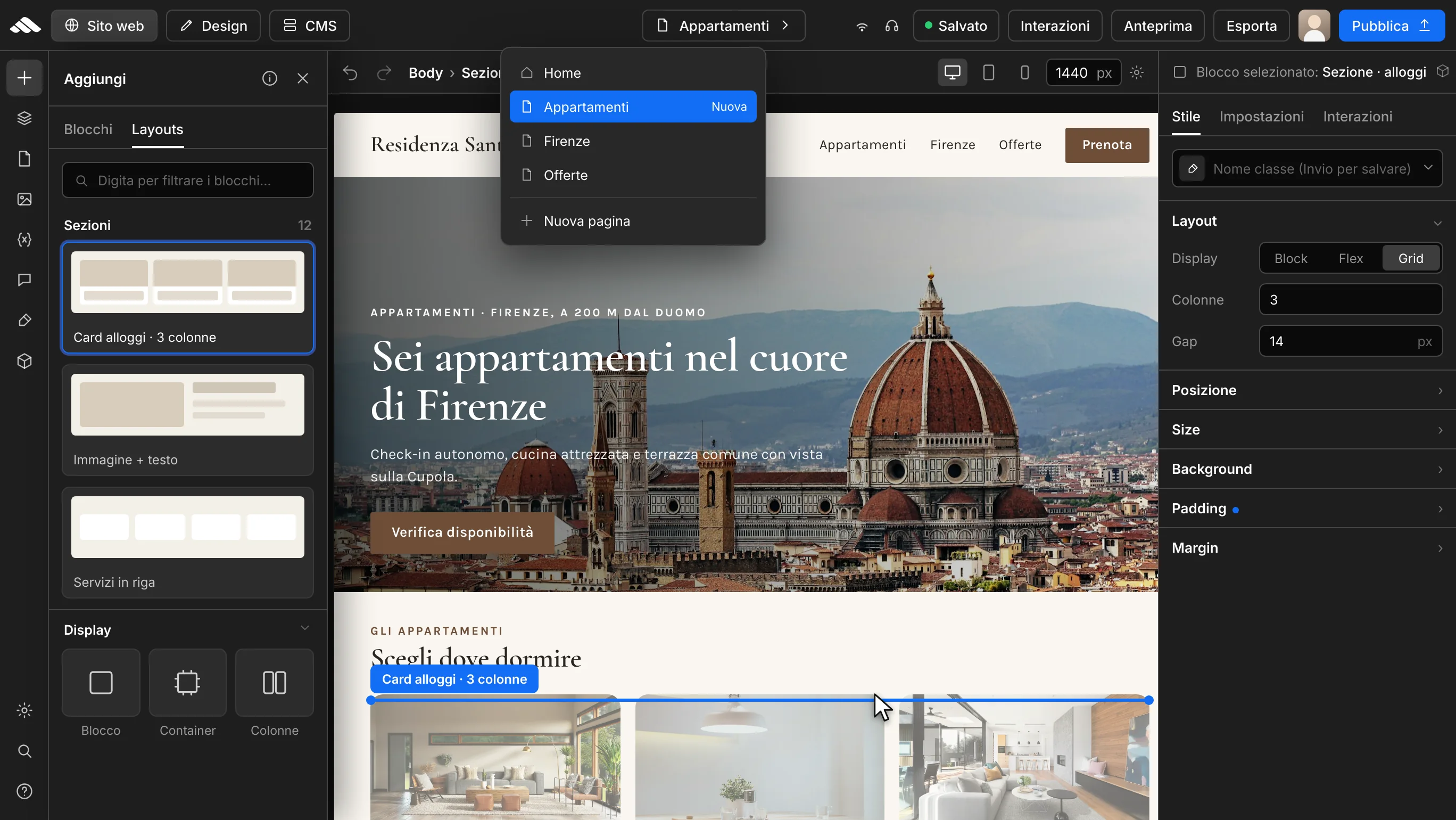Switch to the Impostazioni tab
The width and height of the screenshot is (1456, 820).
(1262, 117)
